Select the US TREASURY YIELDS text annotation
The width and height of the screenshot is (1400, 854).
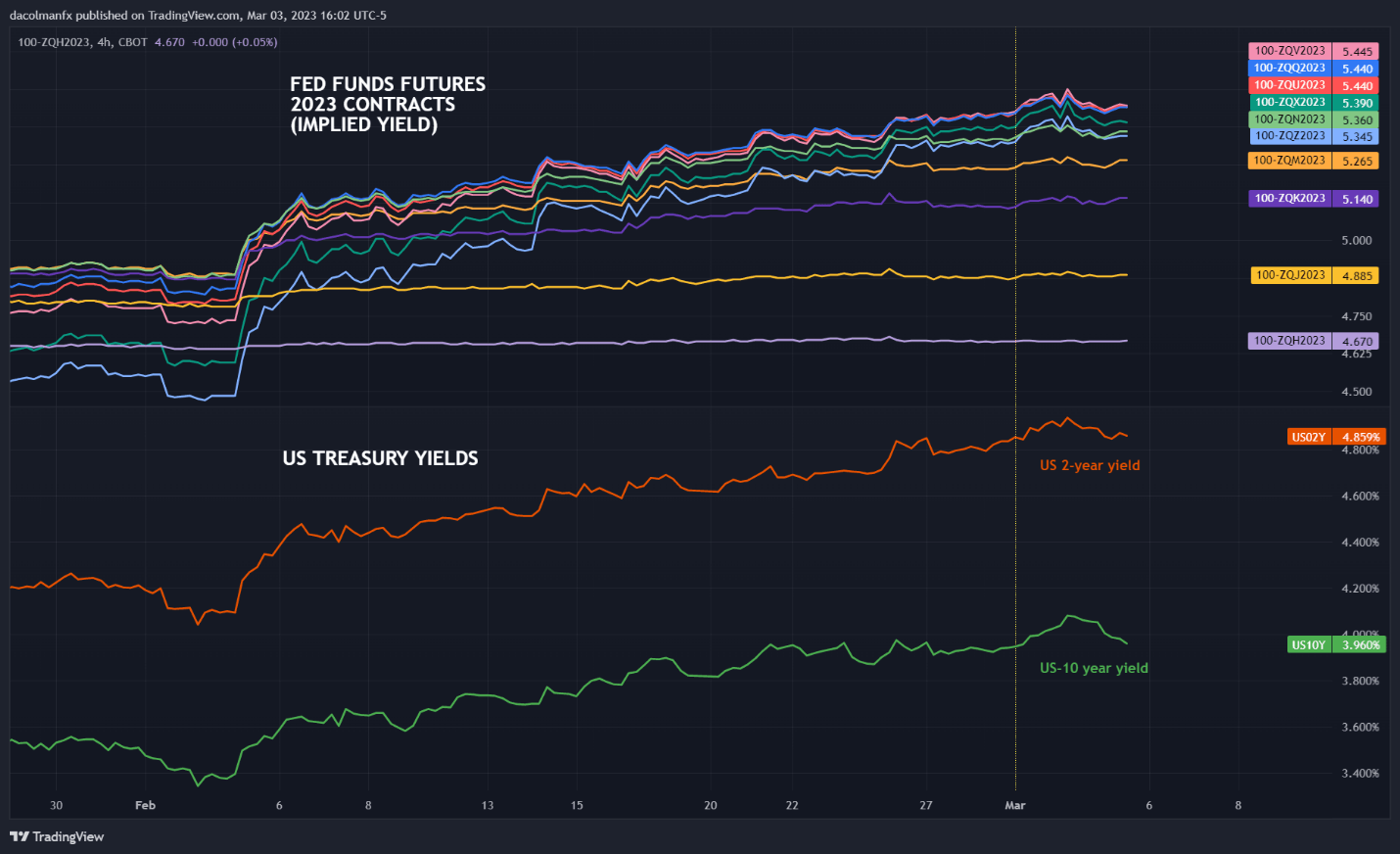click(380, 458)
